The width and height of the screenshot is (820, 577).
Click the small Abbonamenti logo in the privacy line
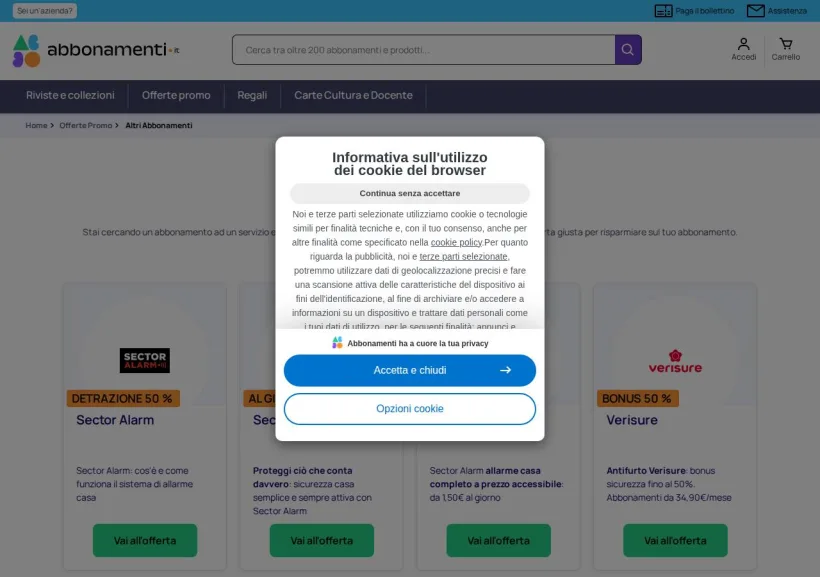click(x=337, y=343)
